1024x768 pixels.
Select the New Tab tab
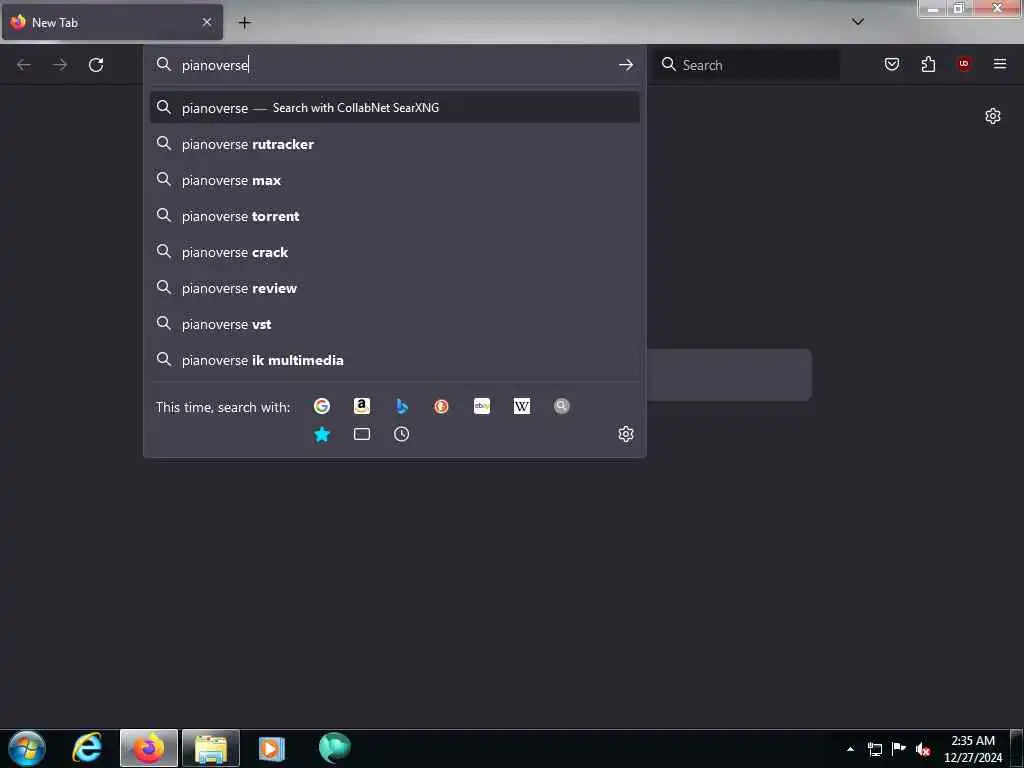112,22
